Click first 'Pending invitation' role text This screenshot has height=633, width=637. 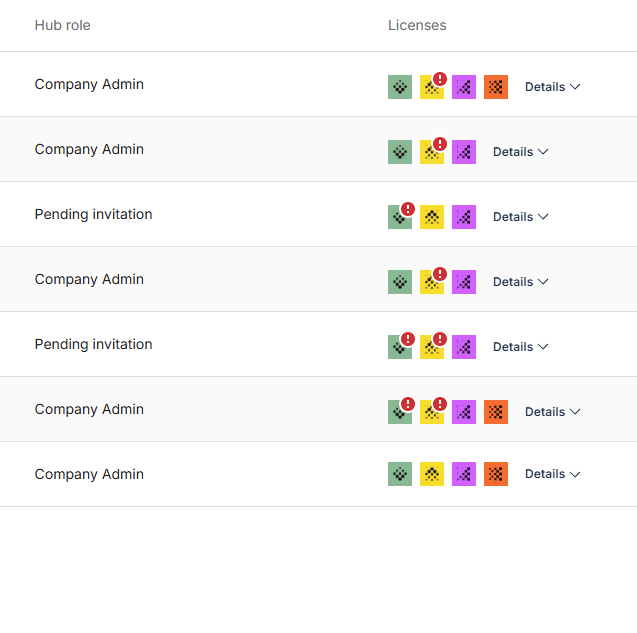93,215
